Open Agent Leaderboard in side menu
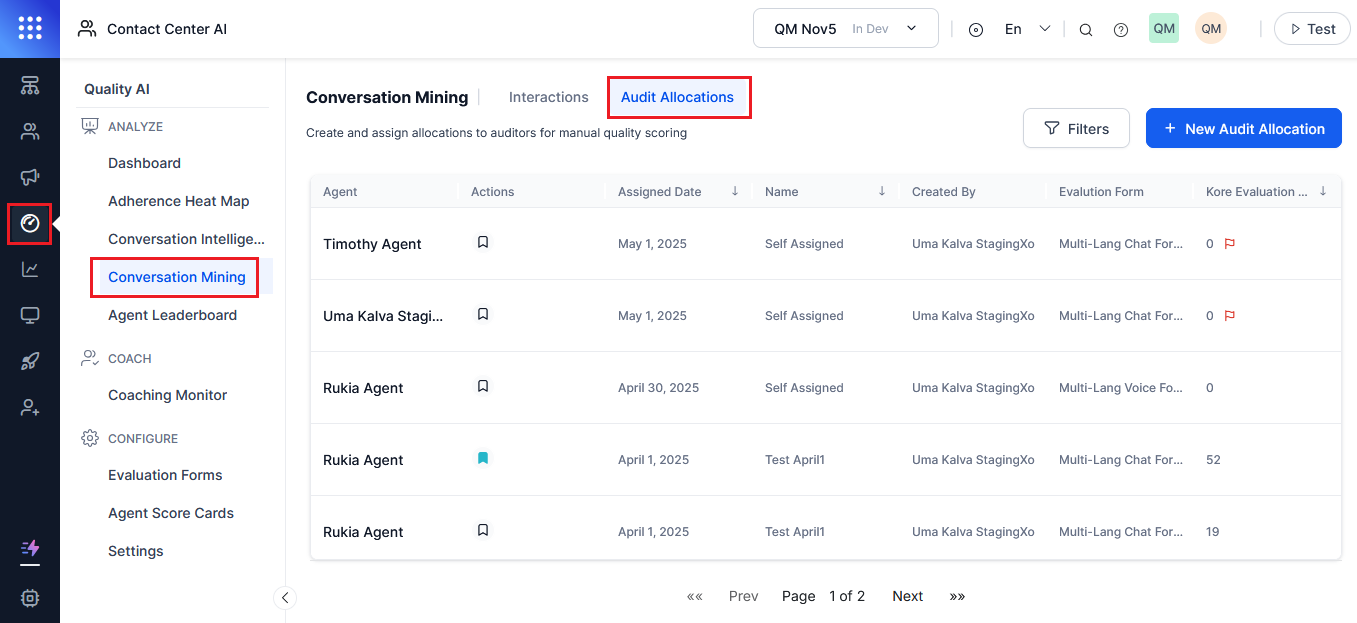 click(x=172, y=315)
